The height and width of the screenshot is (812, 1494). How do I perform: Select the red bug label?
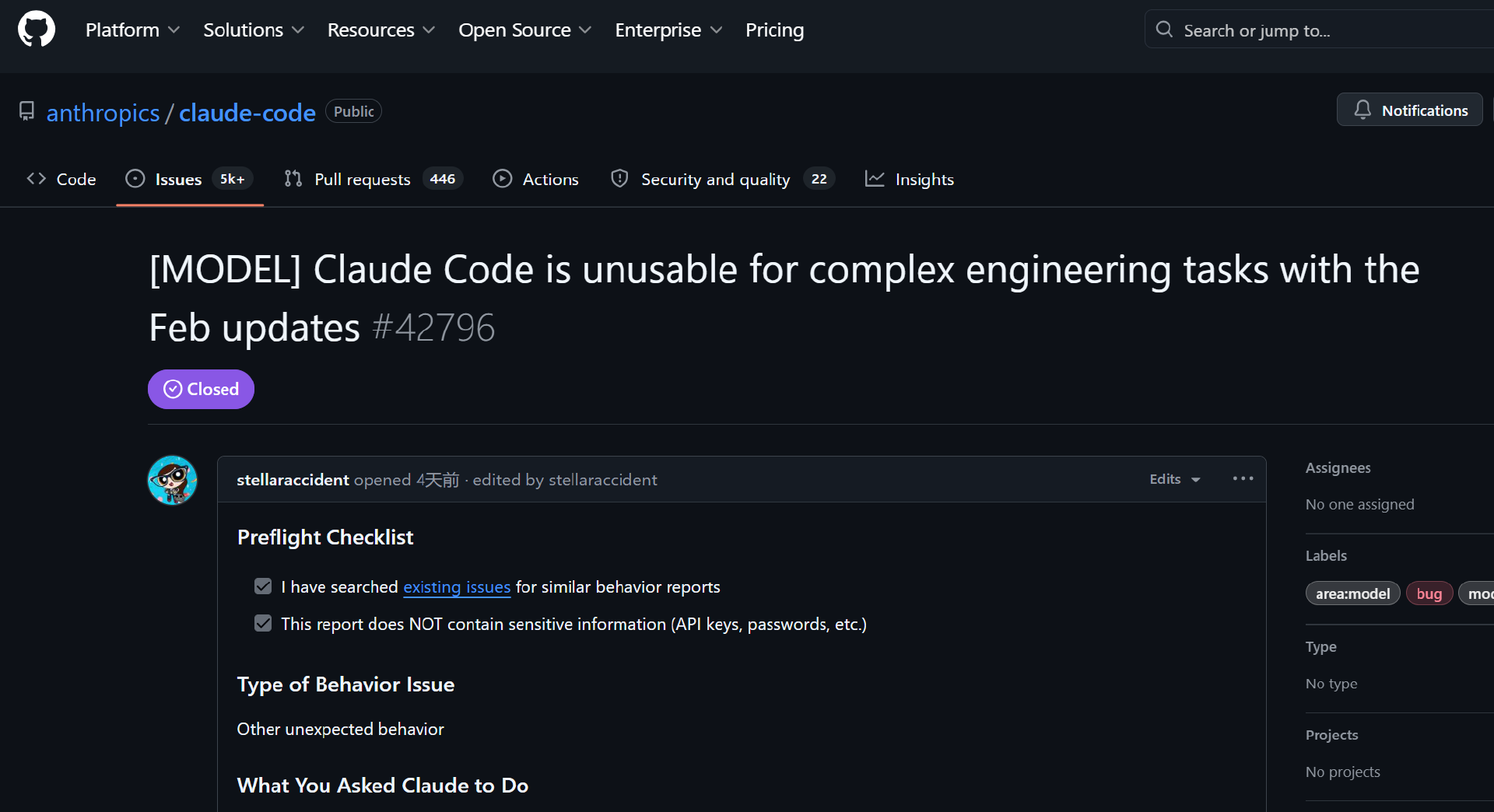click(x=1429, y=593)
